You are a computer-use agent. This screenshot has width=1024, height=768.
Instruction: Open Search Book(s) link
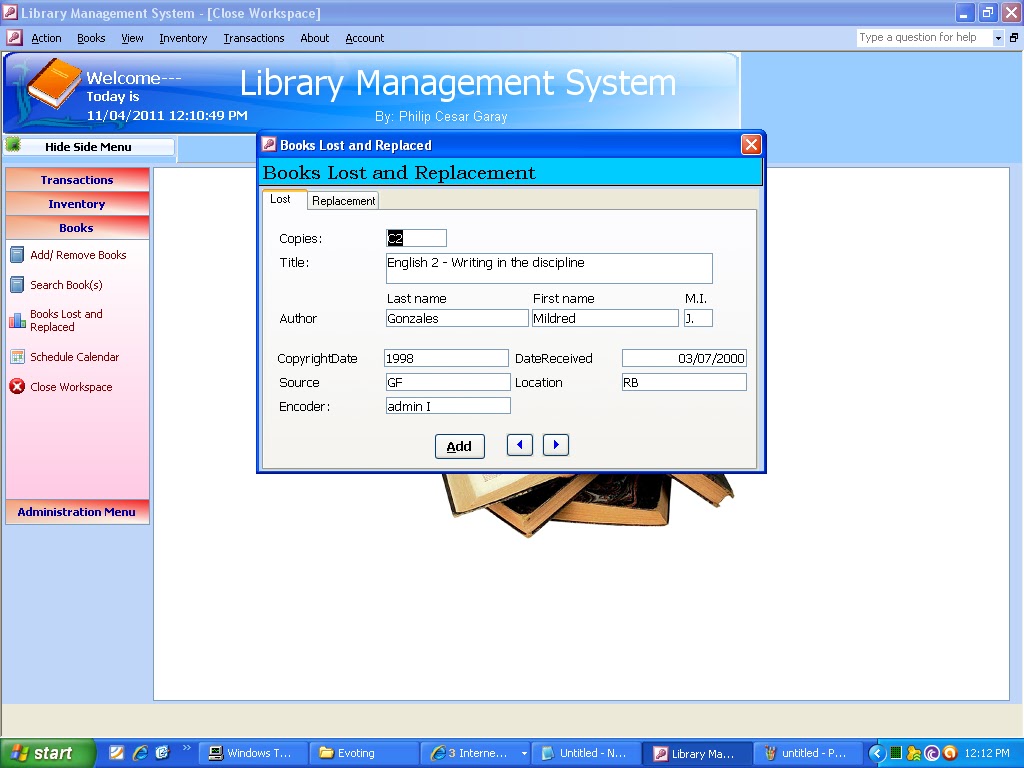pos(66,285)
